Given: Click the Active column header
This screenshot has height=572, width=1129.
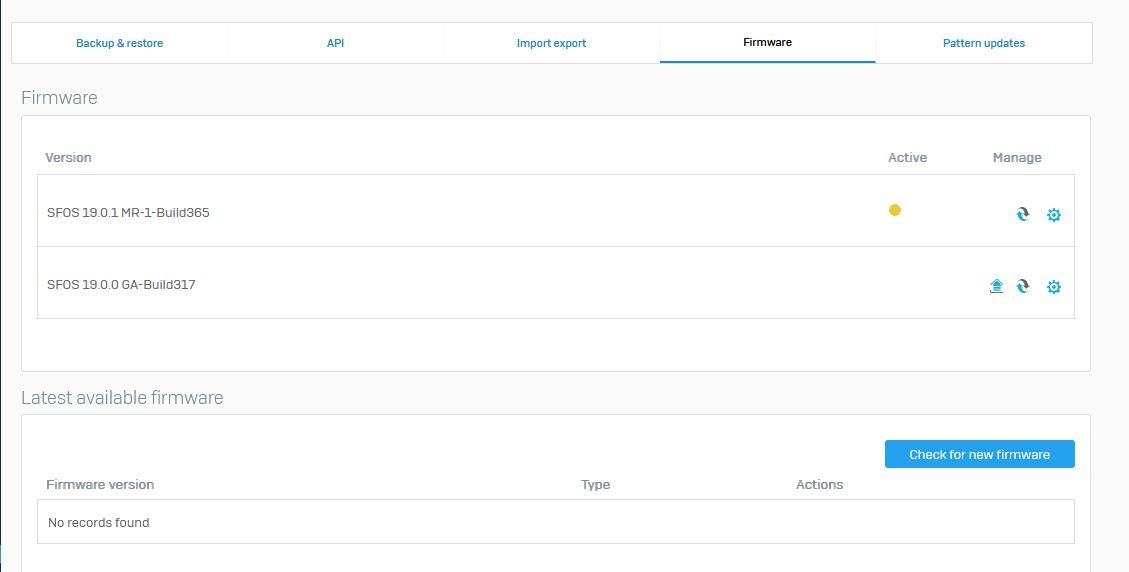Looking at the screenshot, I should tap(907, 158).
